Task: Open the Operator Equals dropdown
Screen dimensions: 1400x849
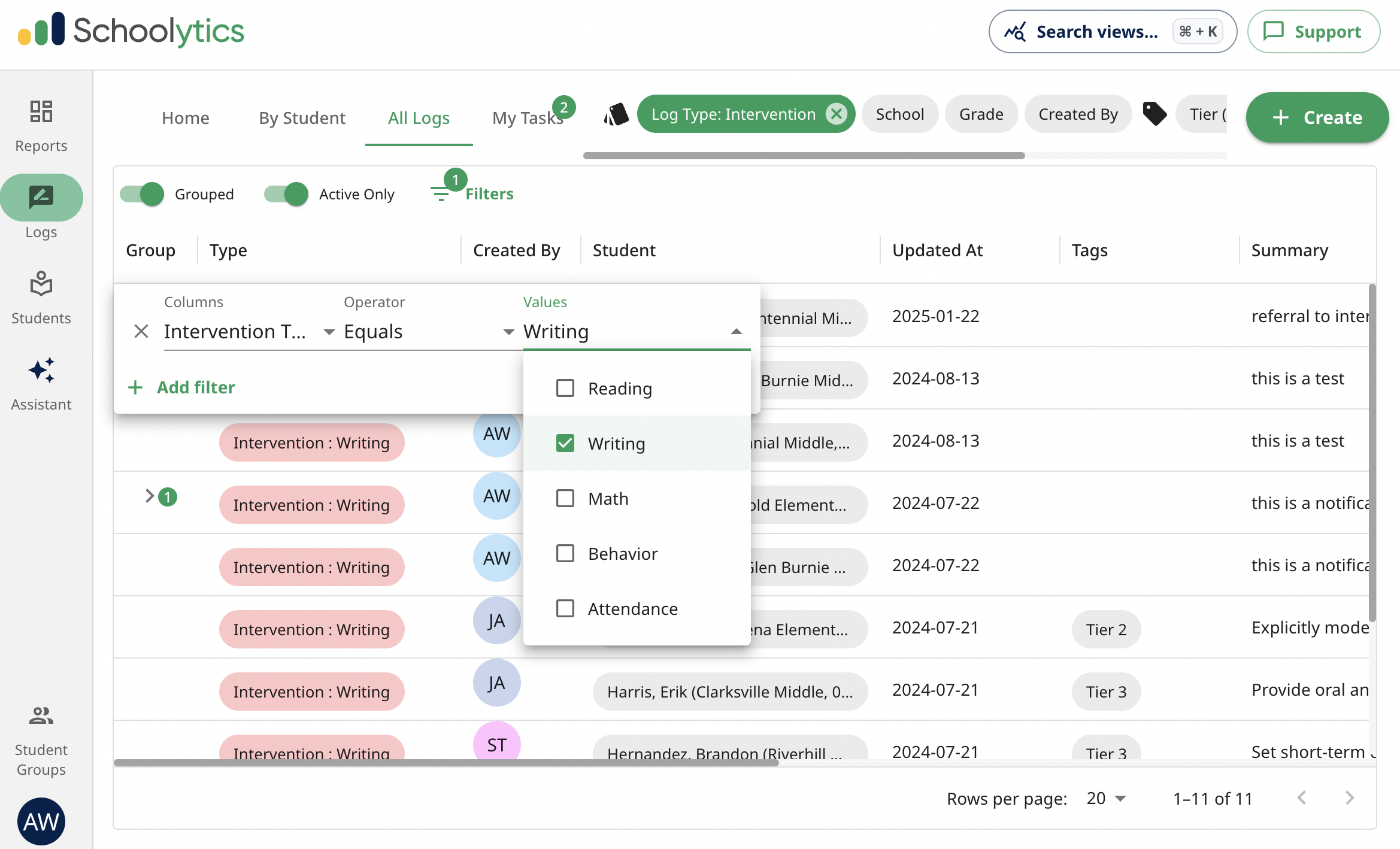Action: click(x=429, y=332)
